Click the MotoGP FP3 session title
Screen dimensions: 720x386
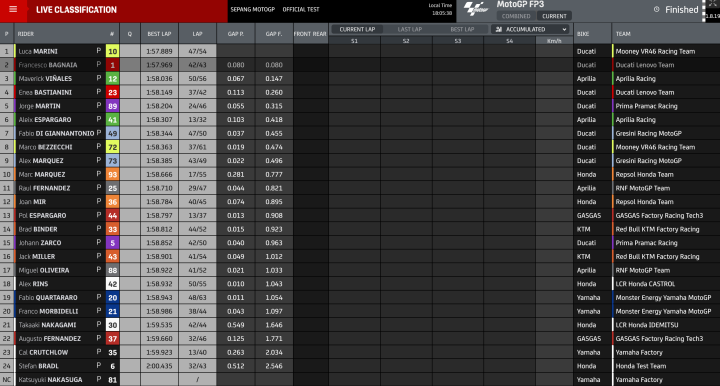point(520,5)
